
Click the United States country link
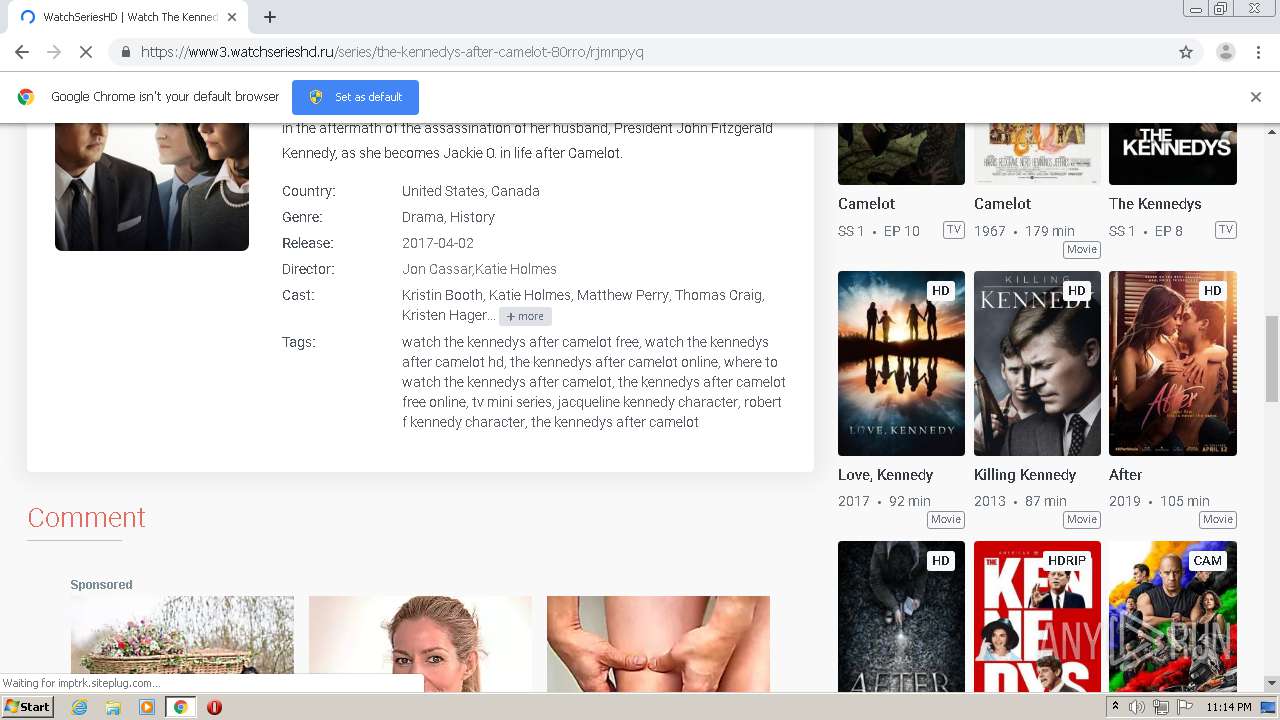coord(444,191)
